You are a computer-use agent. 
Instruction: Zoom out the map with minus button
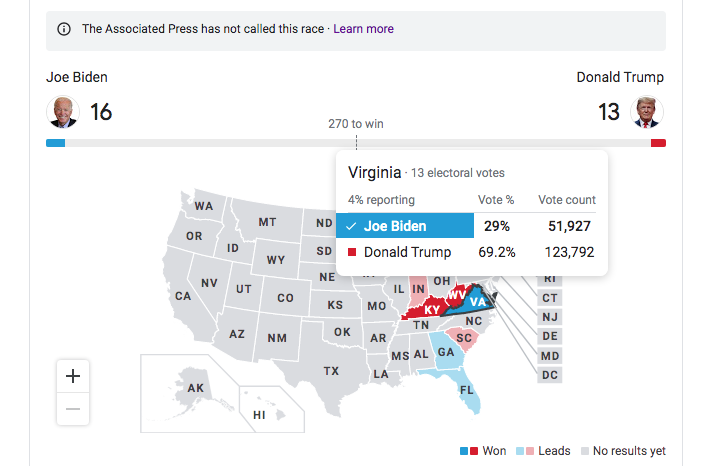coord(73,409)
